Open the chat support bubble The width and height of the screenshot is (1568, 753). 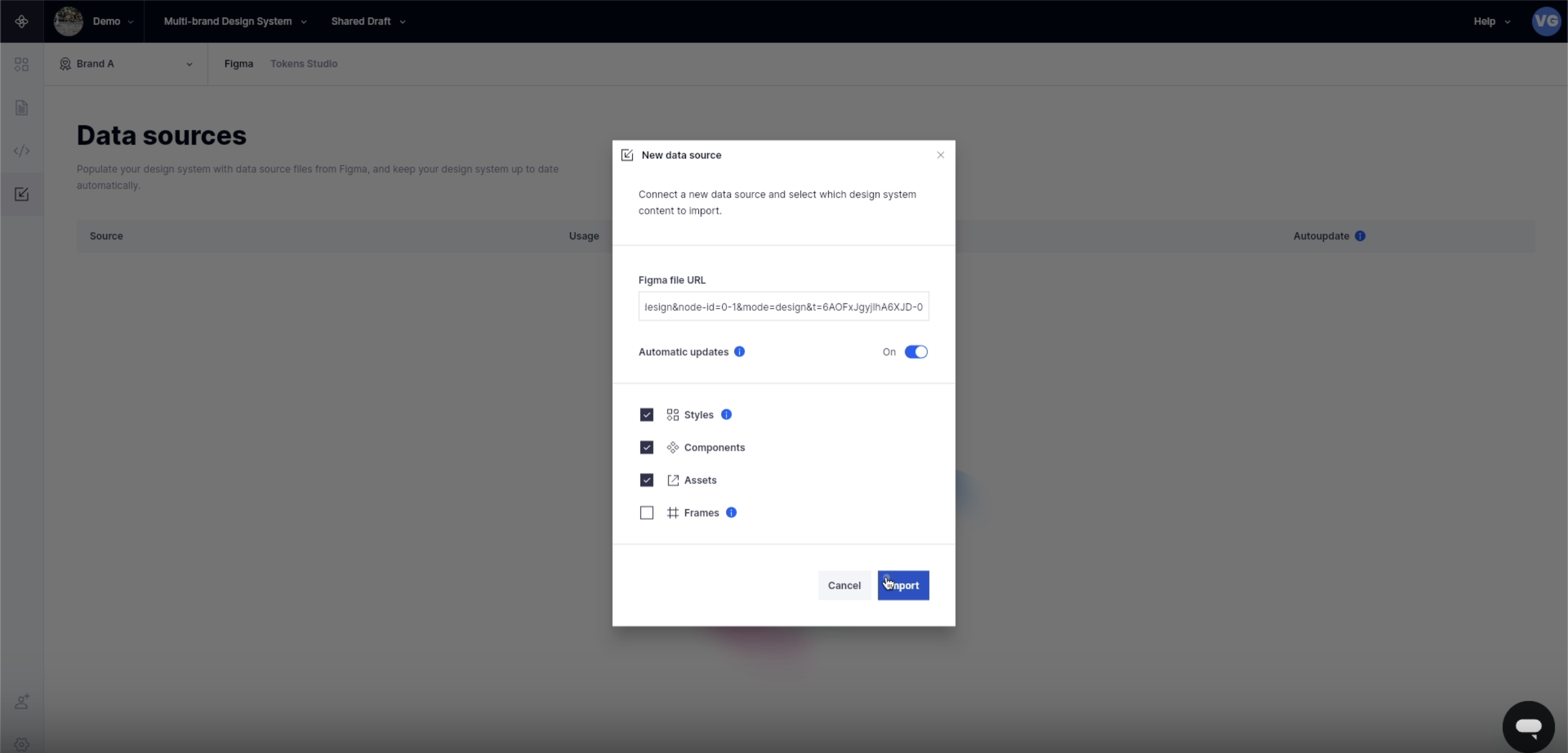[1528, 726]
